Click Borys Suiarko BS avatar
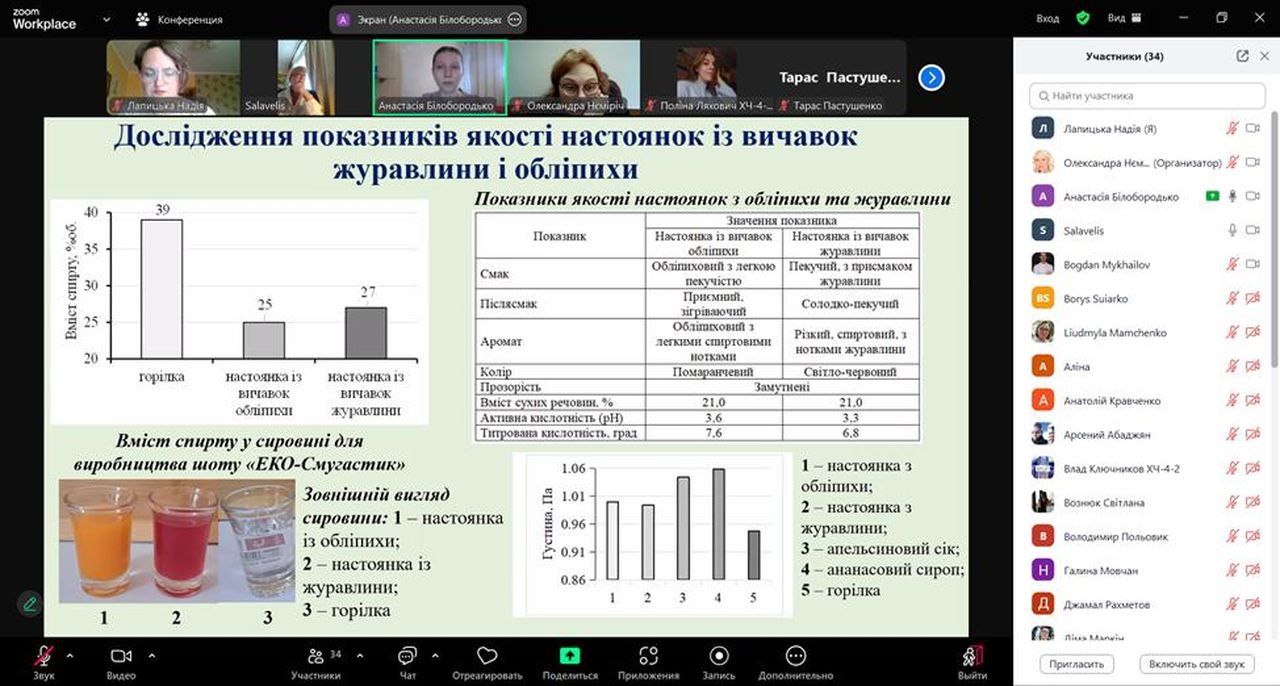Viewport: 1280px width, 686px height. pos(1043,299)
